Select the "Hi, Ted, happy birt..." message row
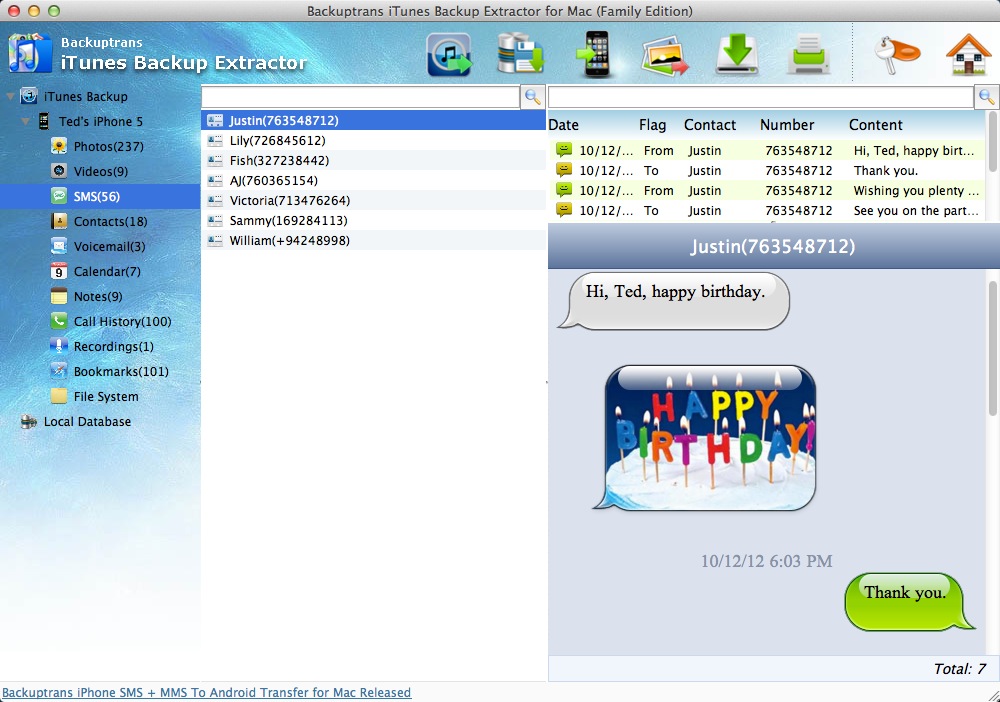 [x=767, y=150]
